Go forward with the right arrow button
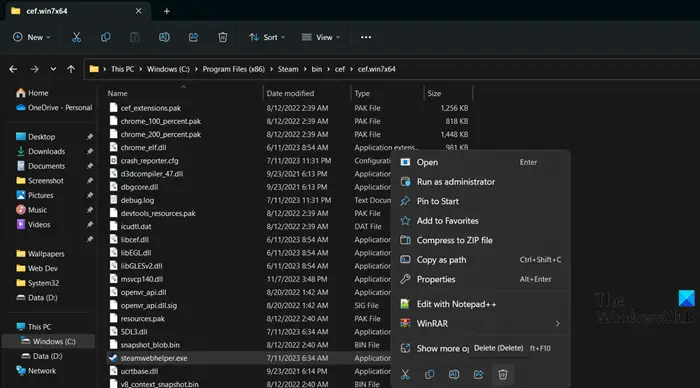 [x=34, y=69]
